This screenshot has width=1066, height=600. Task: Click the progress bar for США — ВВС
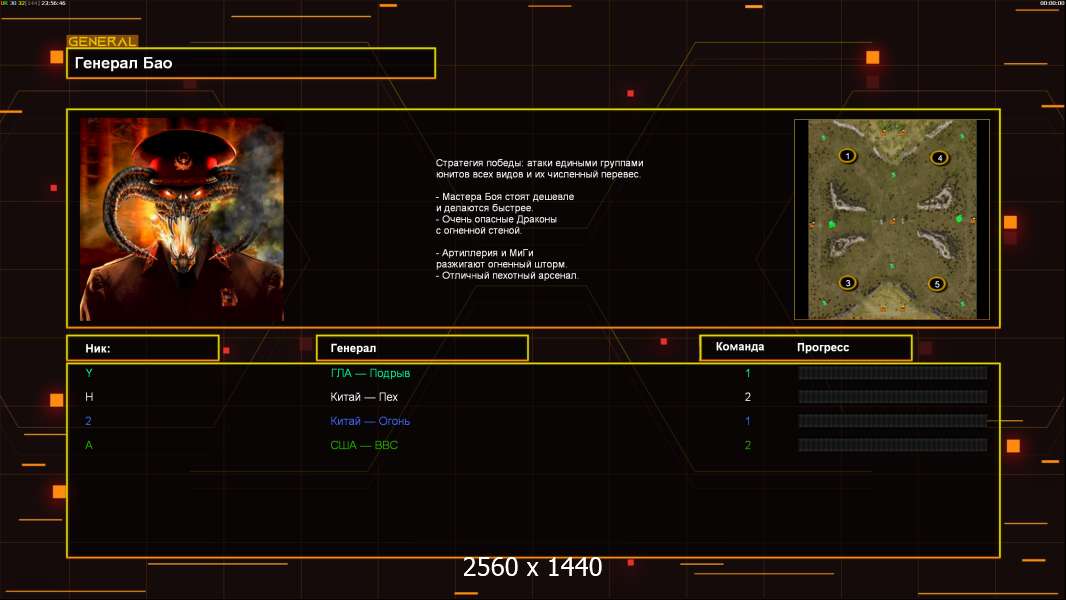coord(892,445)
